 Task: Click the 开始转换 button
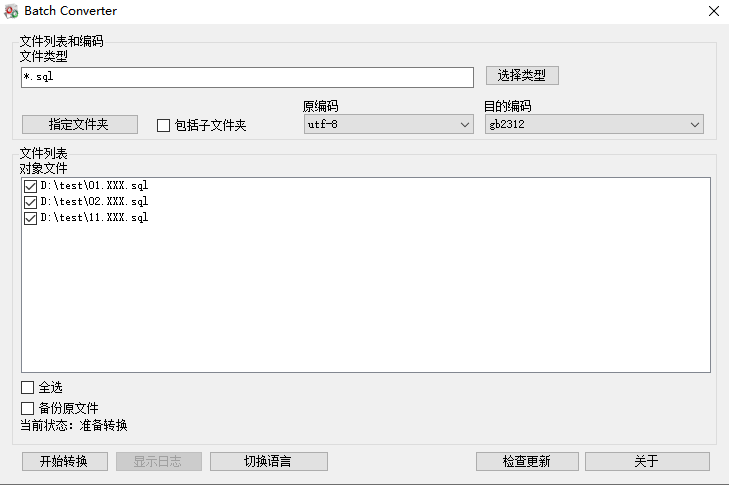click(65, 461)
